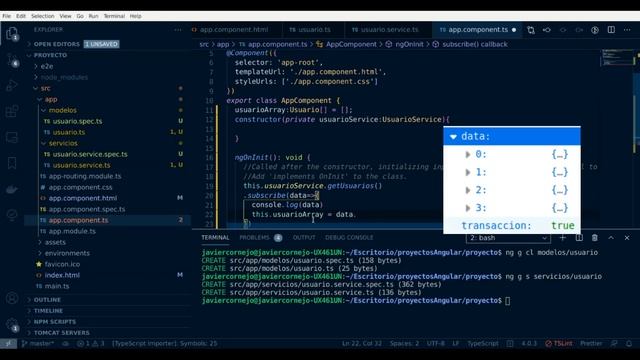The image size is (640, 360).
Task: Open the Docker view in activity bar
Action: [12, 189]
